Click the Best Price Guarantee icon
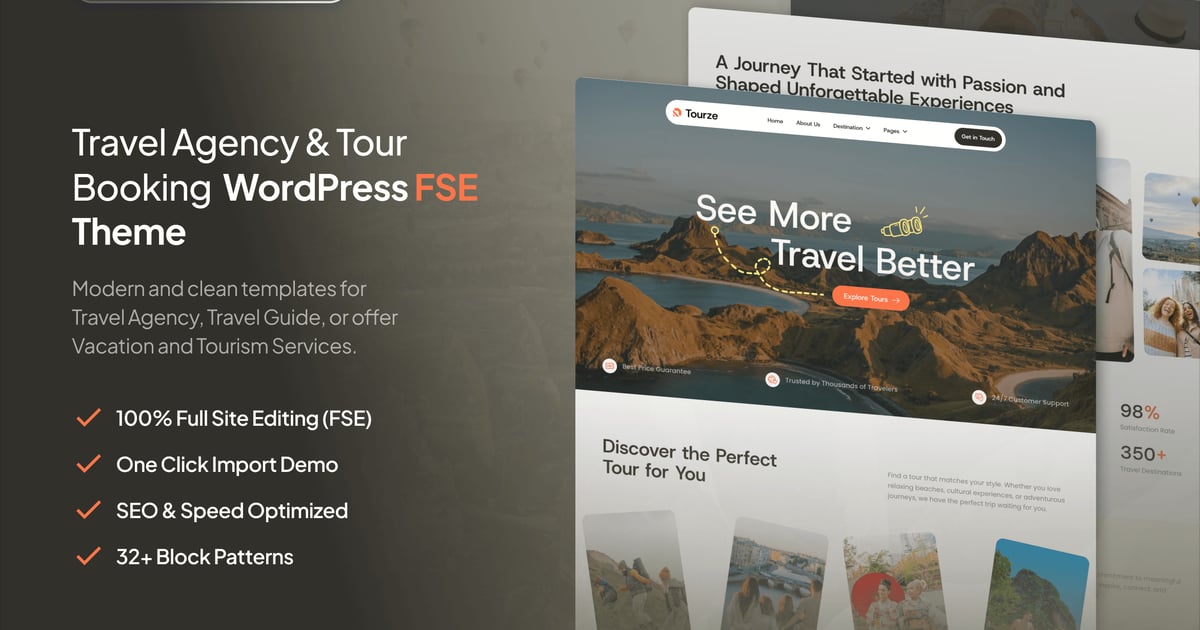This screenshot has height=630, width=1200. coord(609,366)
